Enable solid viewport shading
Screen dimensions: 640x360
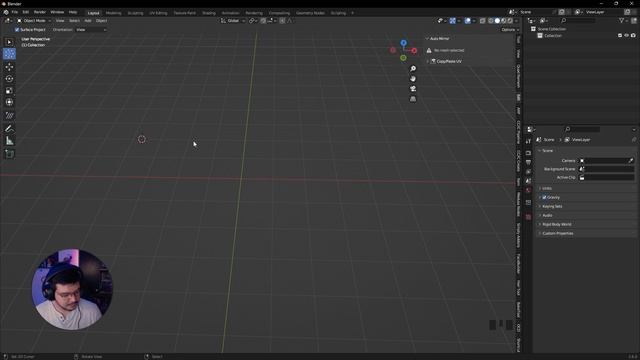coord(497,20)
